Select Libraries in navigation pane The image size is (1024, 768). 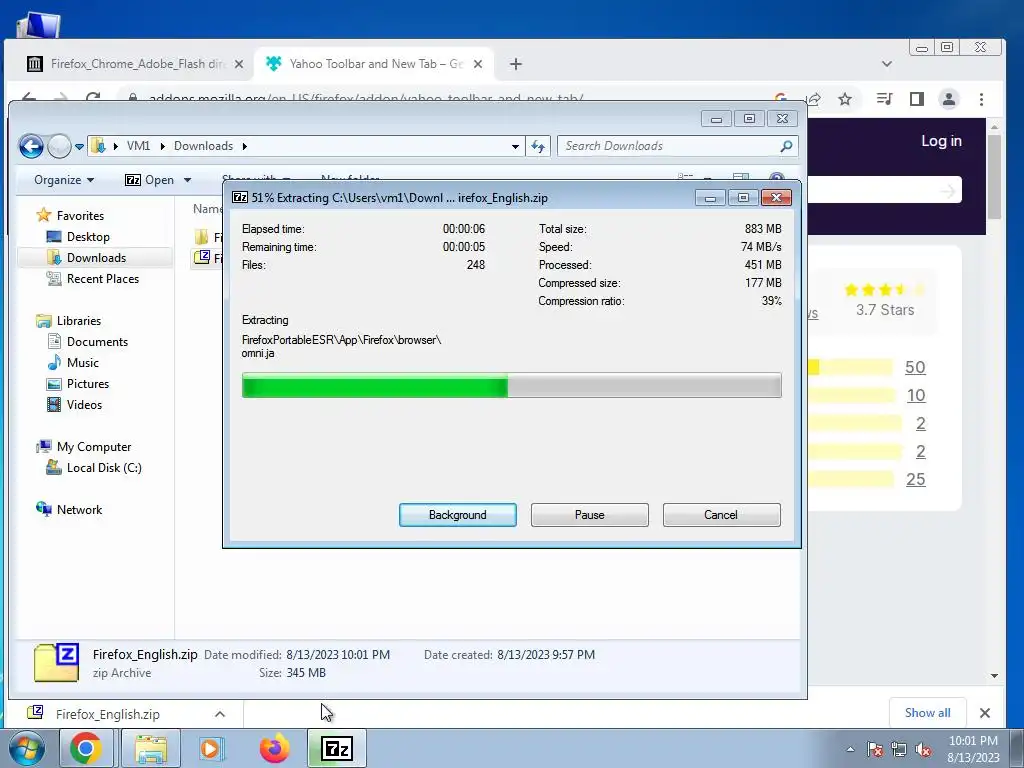[78, 321]
